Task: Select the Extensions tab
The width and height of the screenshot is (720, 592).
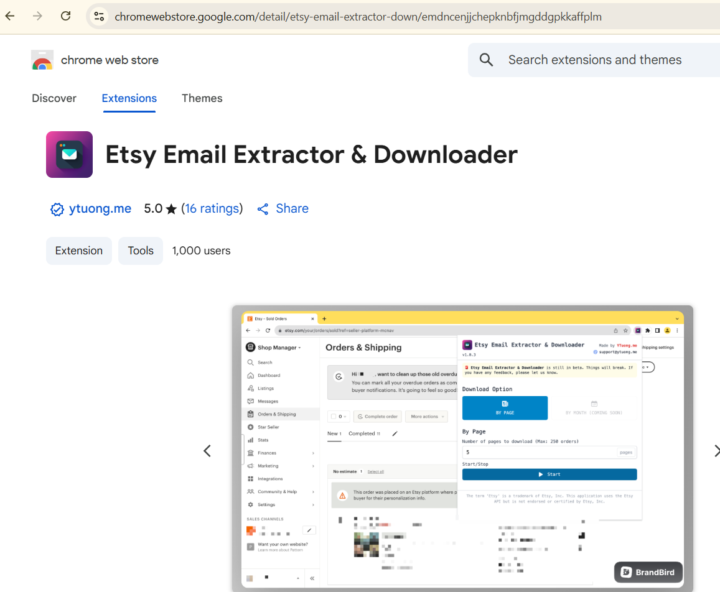Action: pyautogui.click(x=129, y=98)
